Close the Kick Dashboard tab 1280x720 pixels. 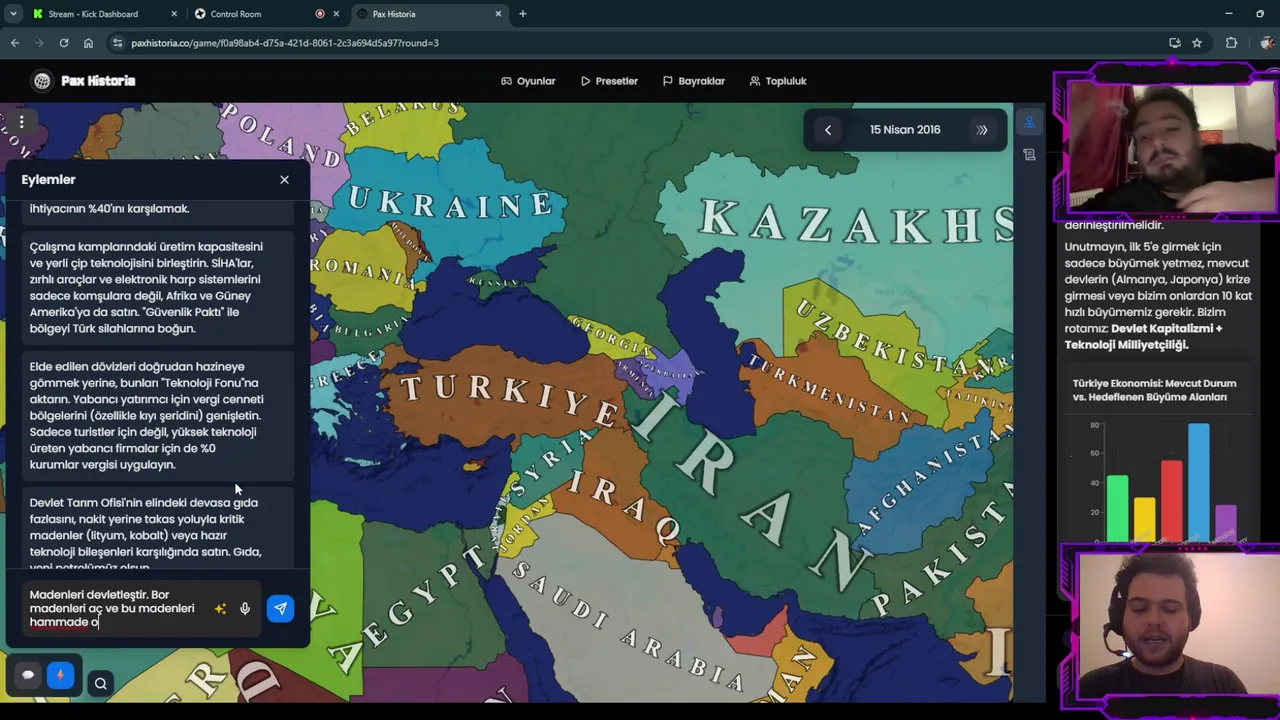click(174, 14)
